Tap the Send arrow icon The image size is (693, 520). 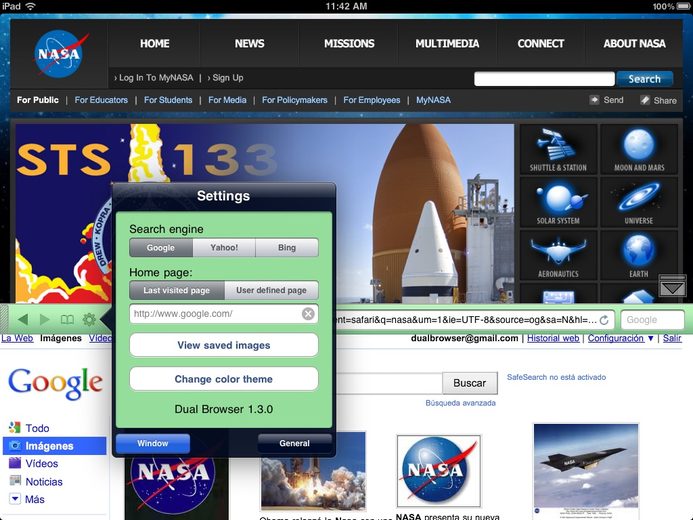click(594, 100)
